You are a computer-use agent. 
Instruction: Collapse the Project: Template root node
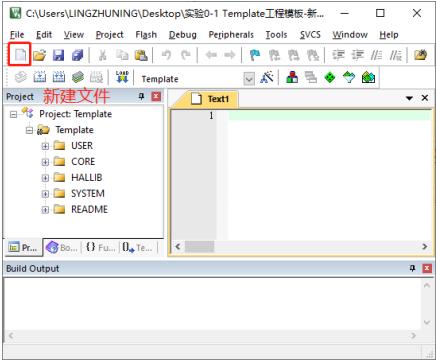click(13, 115)
